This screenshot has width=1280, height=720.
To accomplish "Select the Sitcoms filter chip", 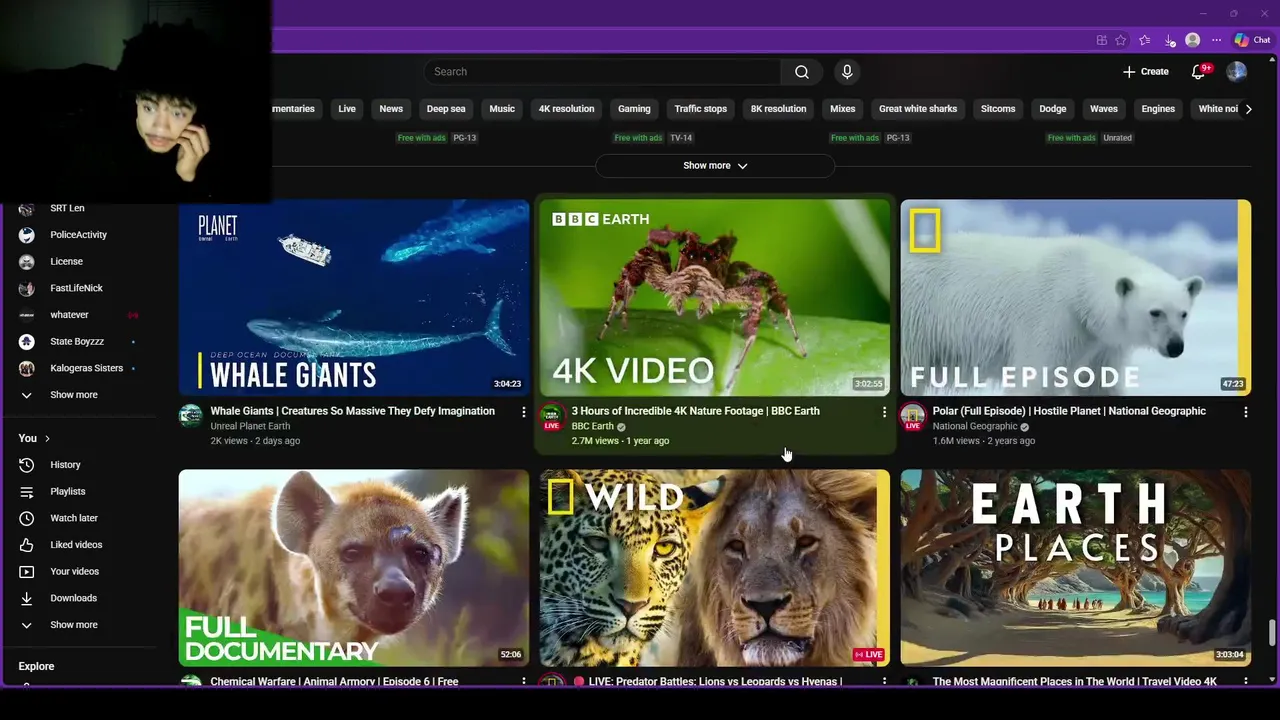I will point(998,109).
